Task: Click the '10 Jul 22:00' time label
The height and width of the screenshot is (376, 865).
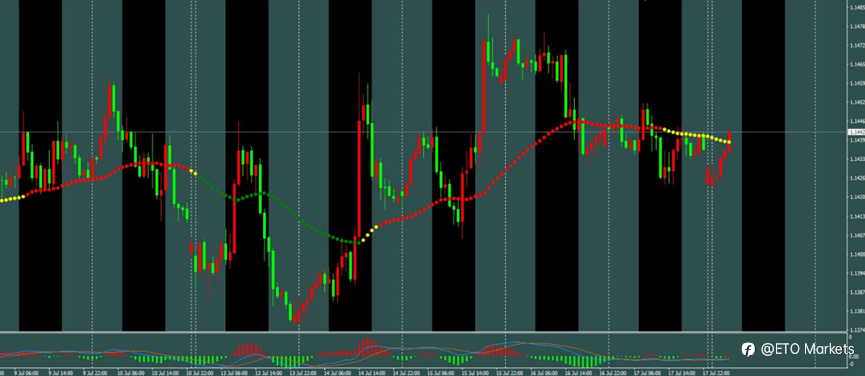Action: 200,373
